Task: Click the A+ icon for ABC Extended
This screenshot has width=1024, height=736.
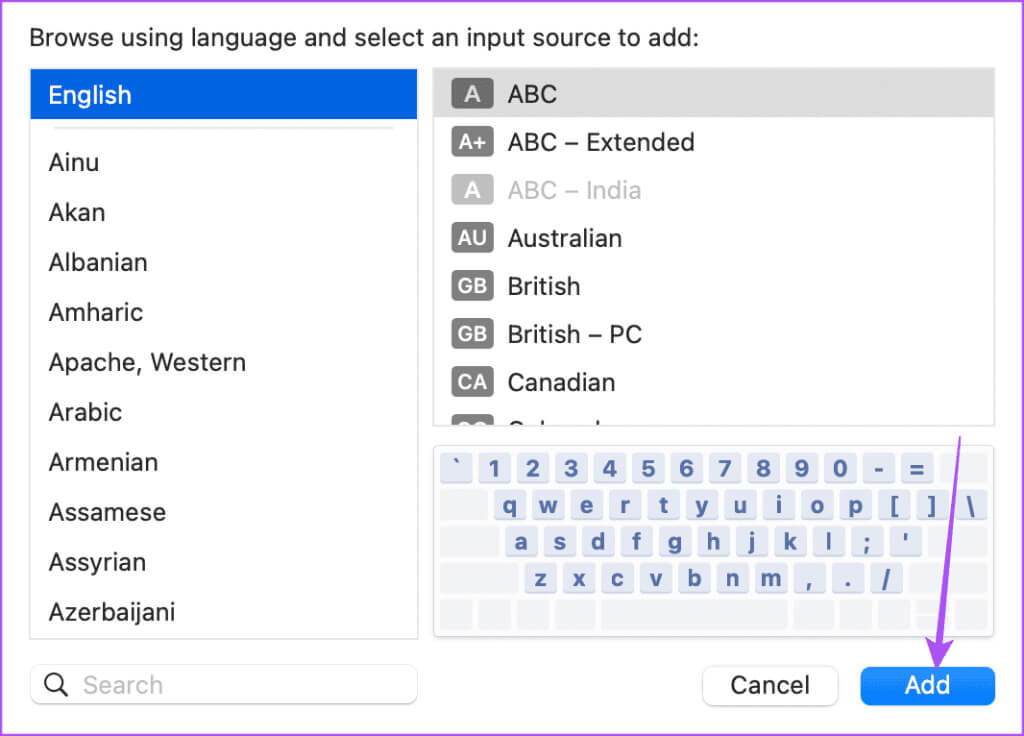Action: pos(472,142)
